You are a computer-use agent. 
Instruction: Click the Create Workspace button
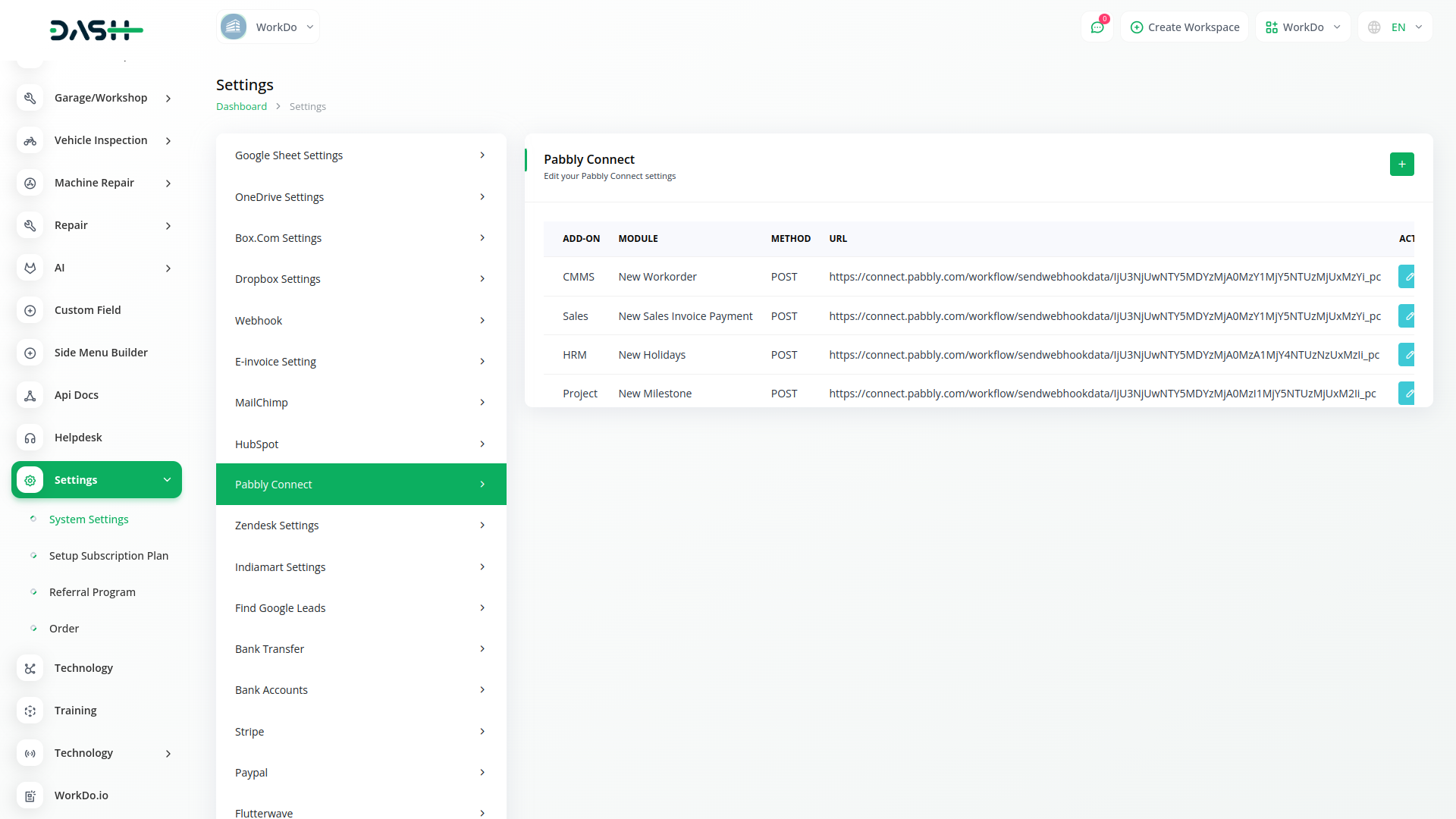(1185, 27)
